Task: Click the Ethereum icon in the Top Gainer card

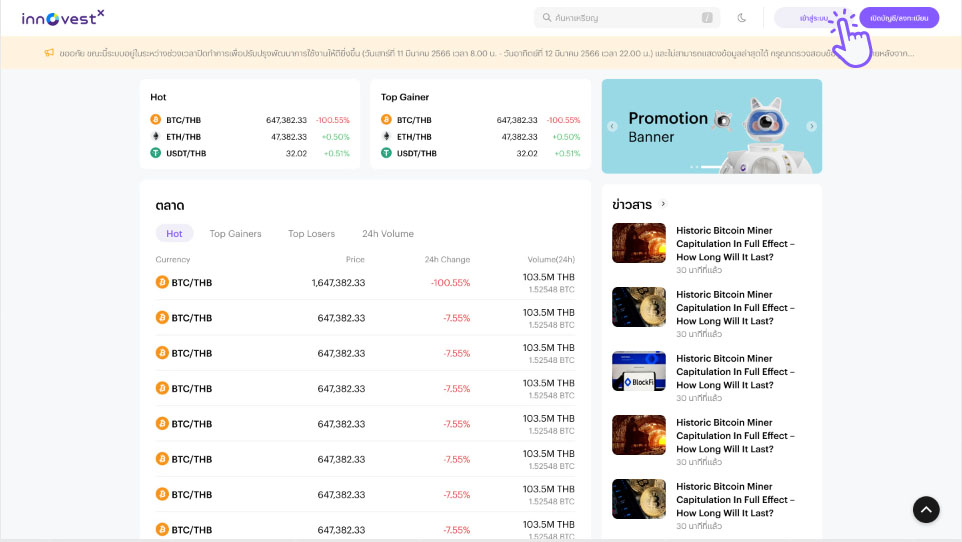Action: [386, 136]
